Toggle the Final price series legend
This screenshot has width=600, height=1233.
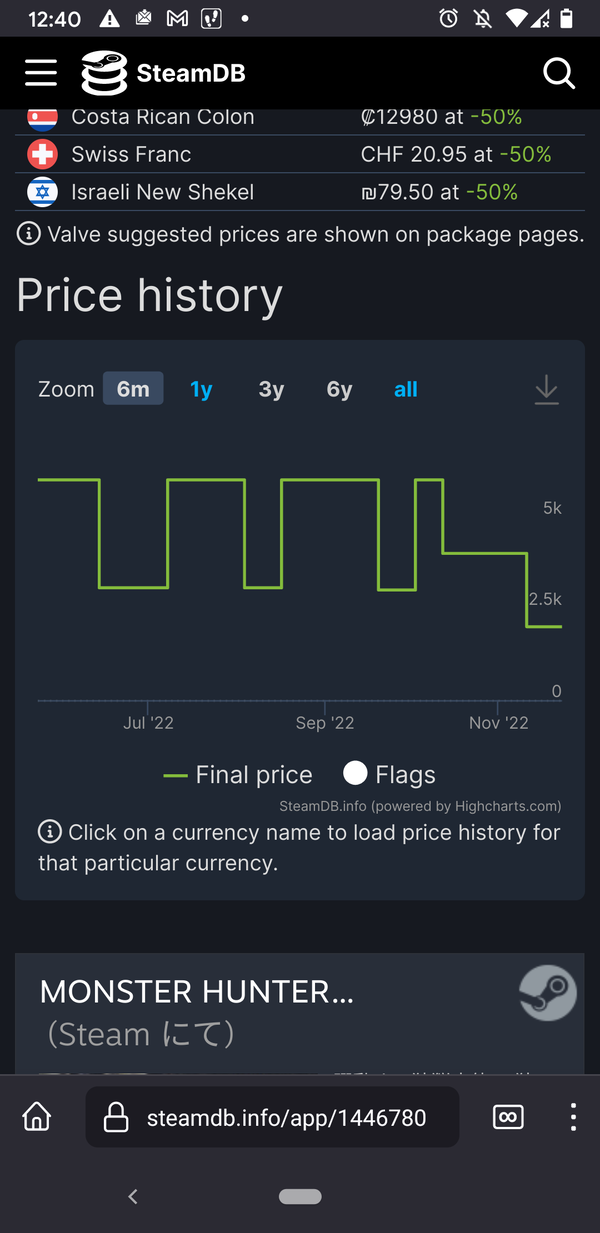pyautogui.click(x=238, y=775)
